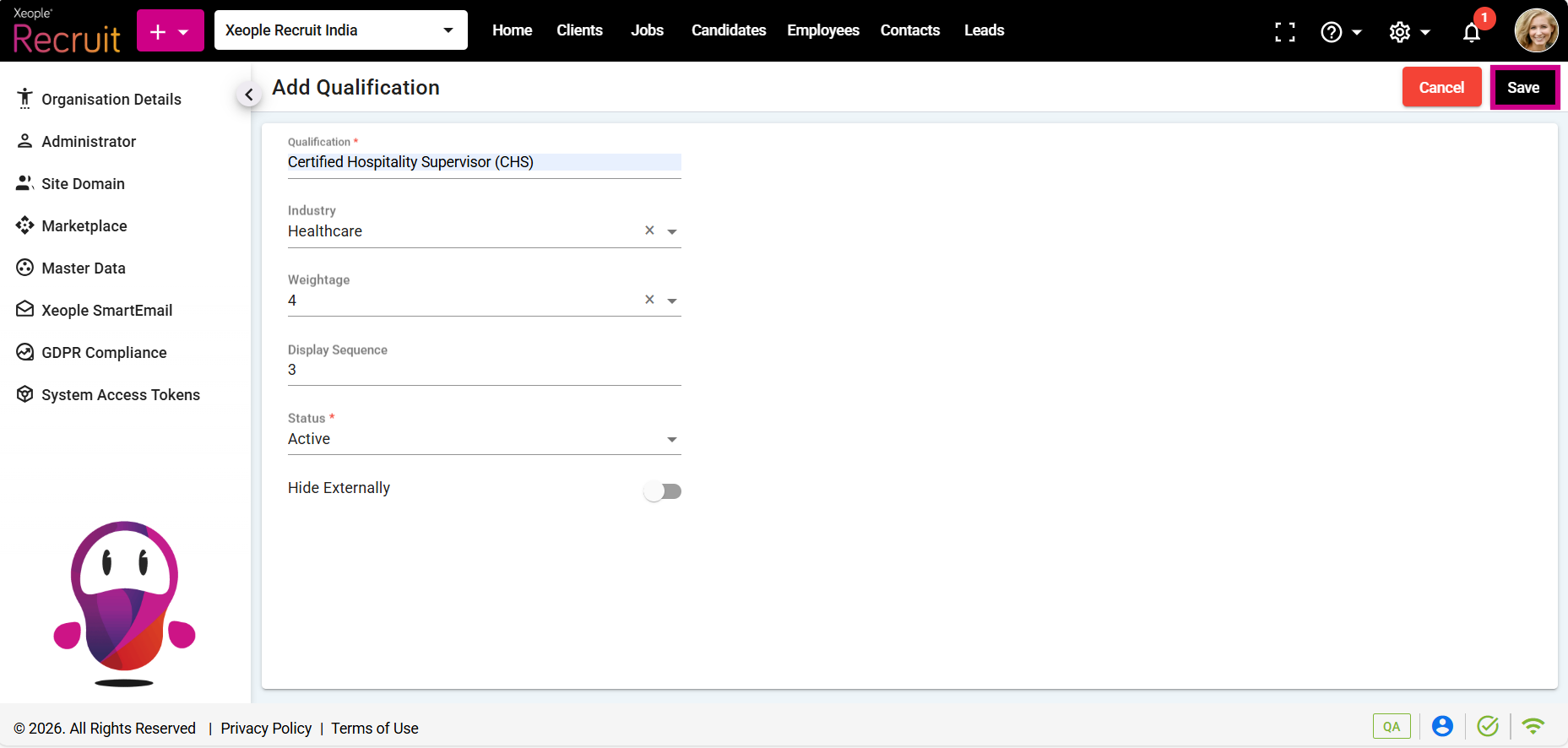Click the blue user icon in footer

(x=1442, y=726)
